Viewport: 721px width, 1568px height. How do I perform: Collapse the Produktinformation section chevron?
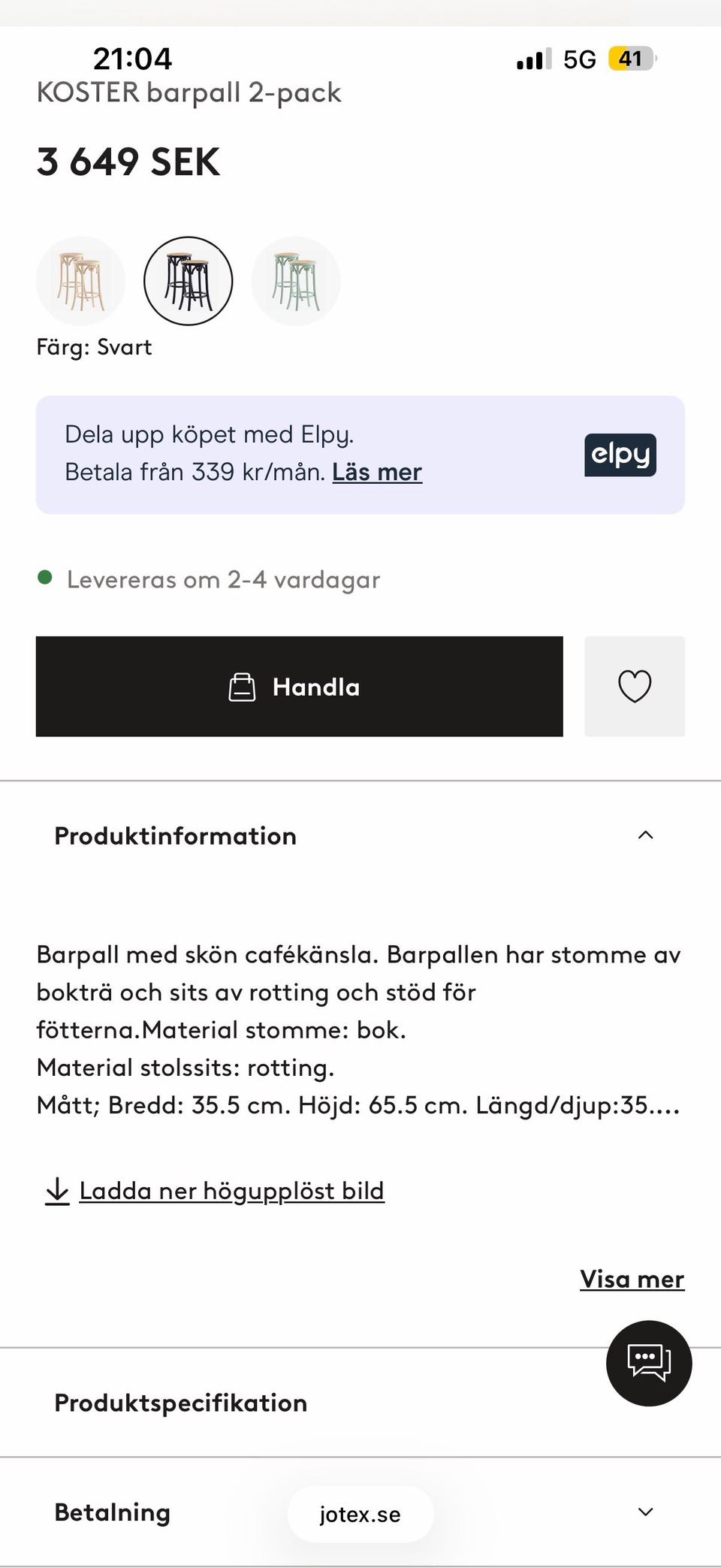click(645, 835)
